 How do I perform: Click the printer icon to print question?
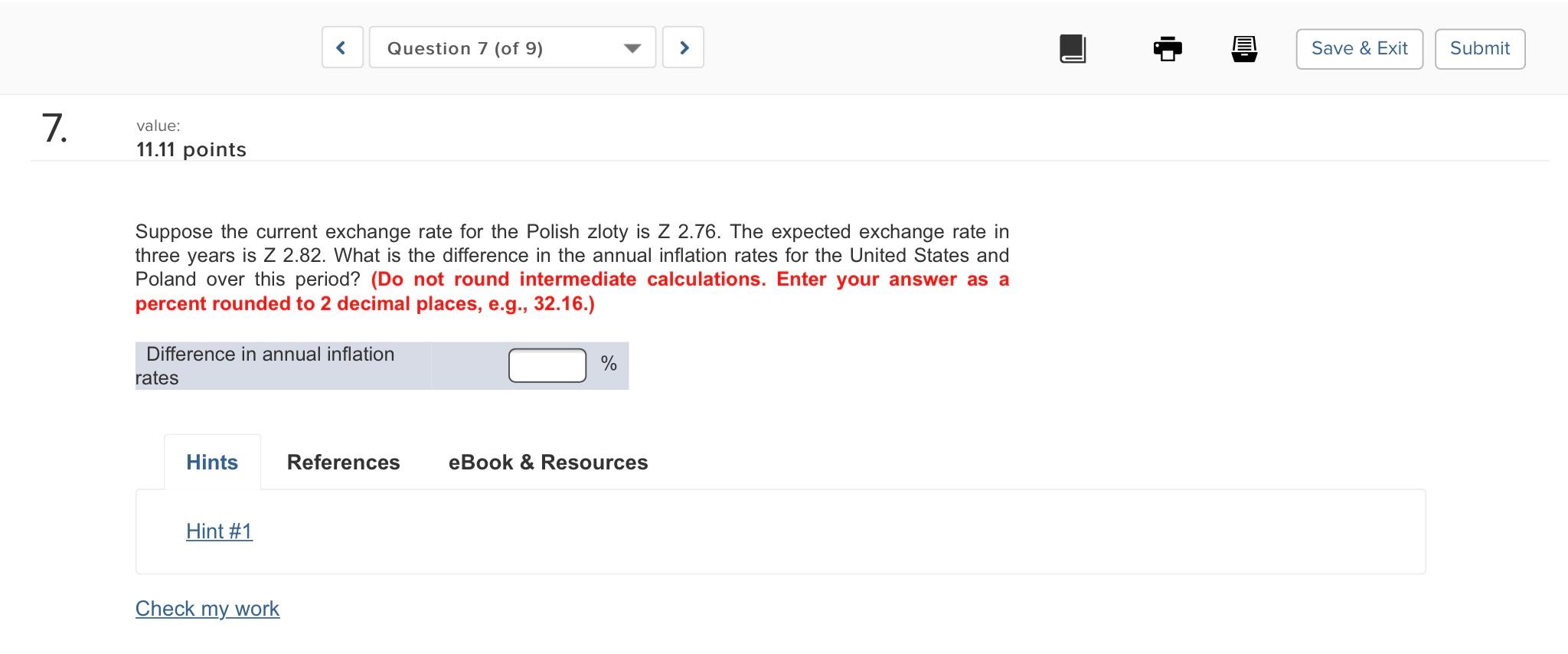[1167, 47]
